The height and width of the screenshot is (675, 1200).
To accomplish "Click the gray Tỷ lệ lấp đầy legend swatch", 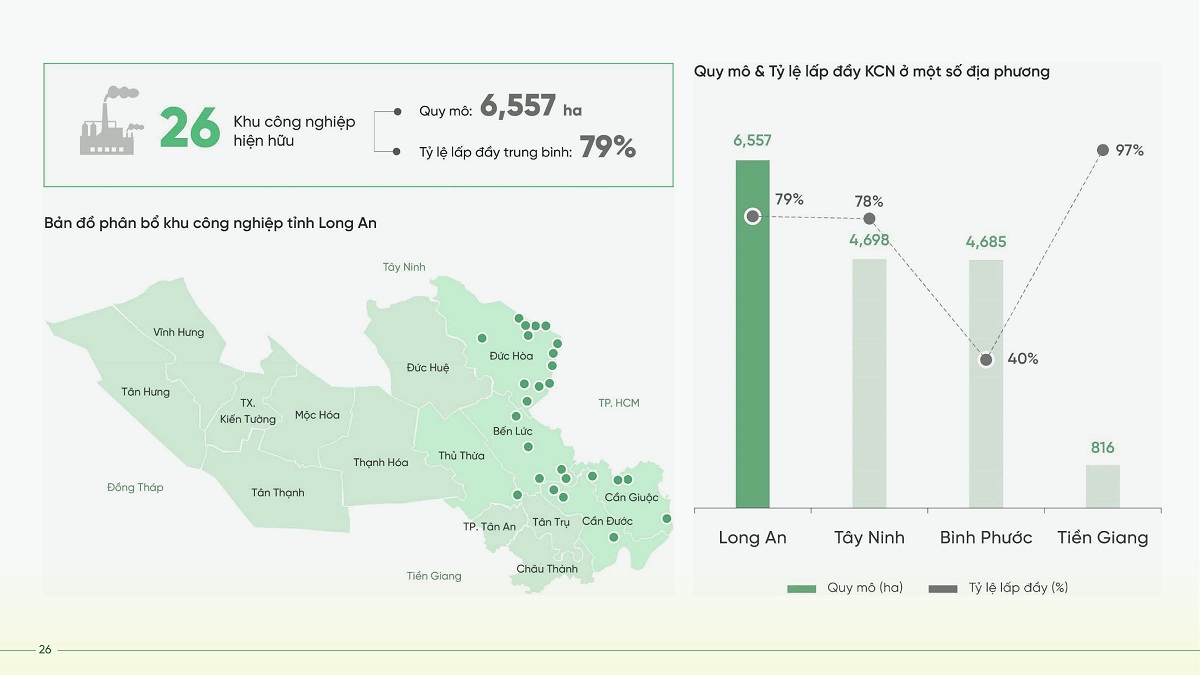I will [943, 588].
